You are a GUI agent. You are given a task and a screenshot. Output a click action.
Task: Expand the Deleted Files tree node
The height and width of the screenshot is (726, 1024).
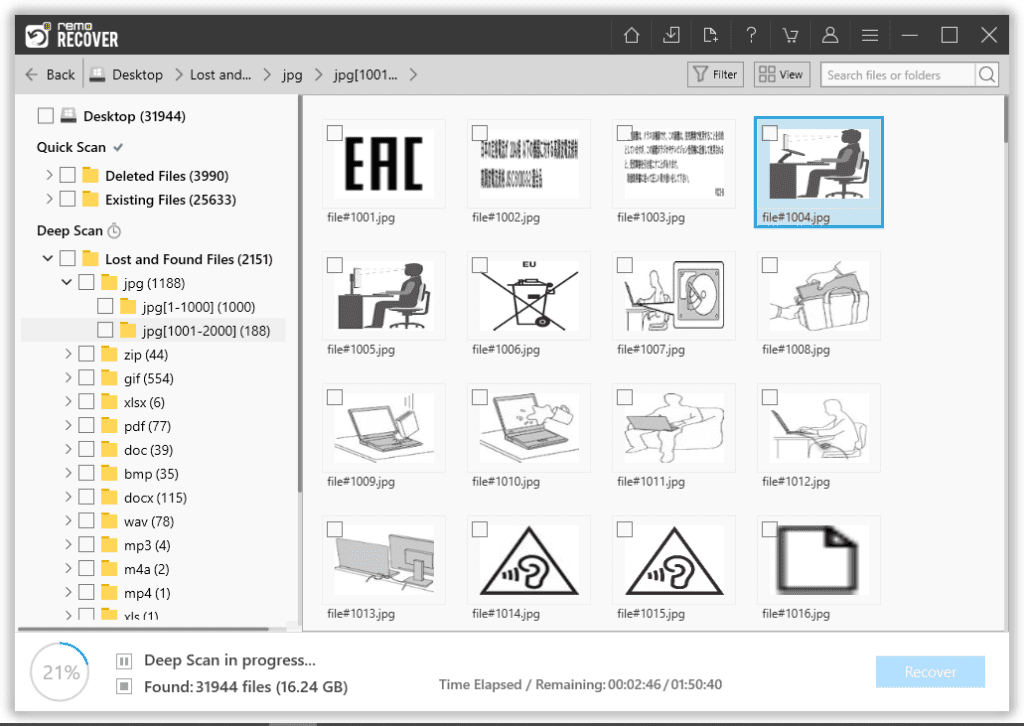pyautogui.click(x=48, y=175)
